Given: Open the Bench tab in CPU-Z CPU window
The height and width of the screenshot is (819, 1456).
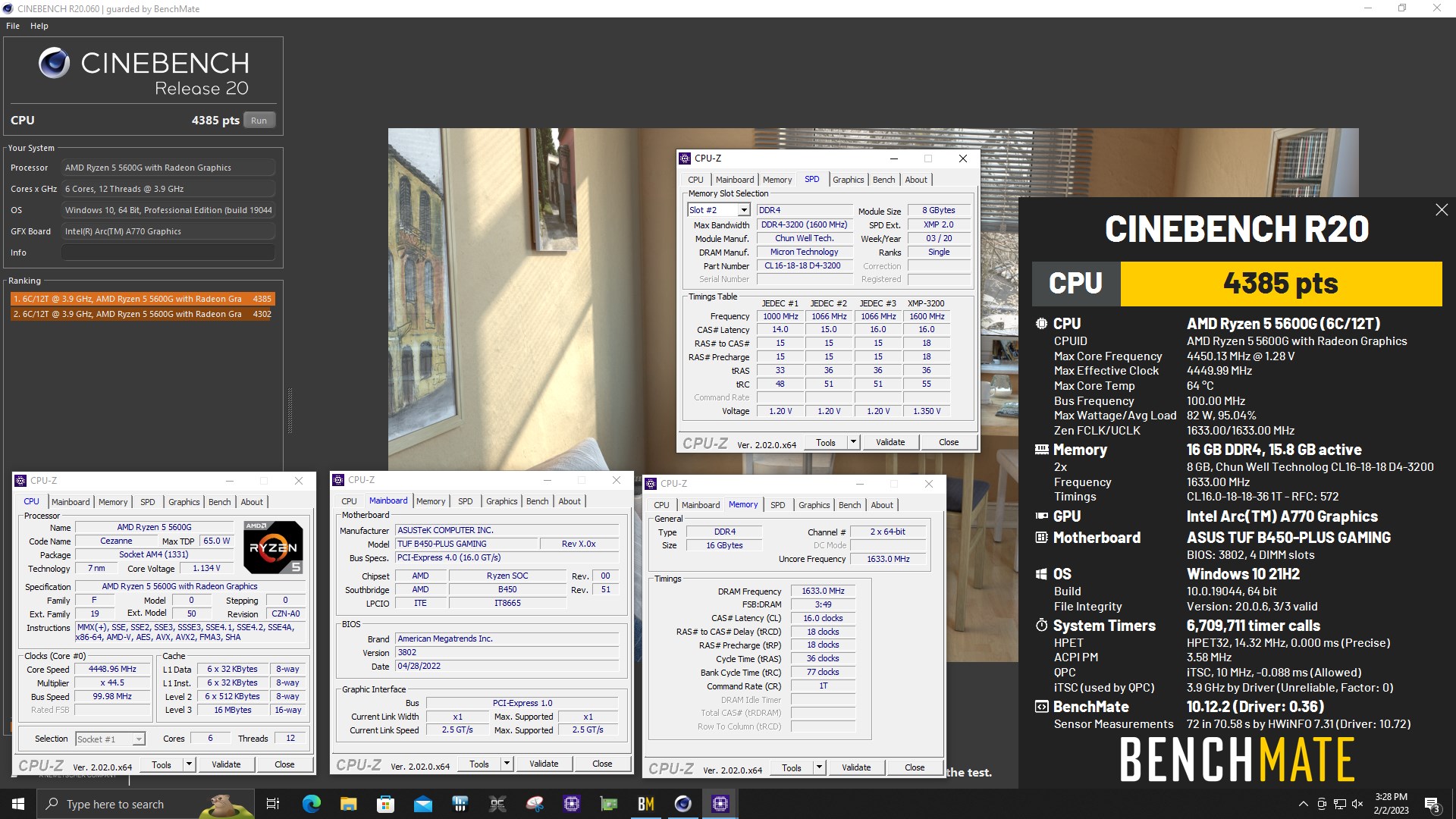Looking at the screenshot, I should point(220,502).
